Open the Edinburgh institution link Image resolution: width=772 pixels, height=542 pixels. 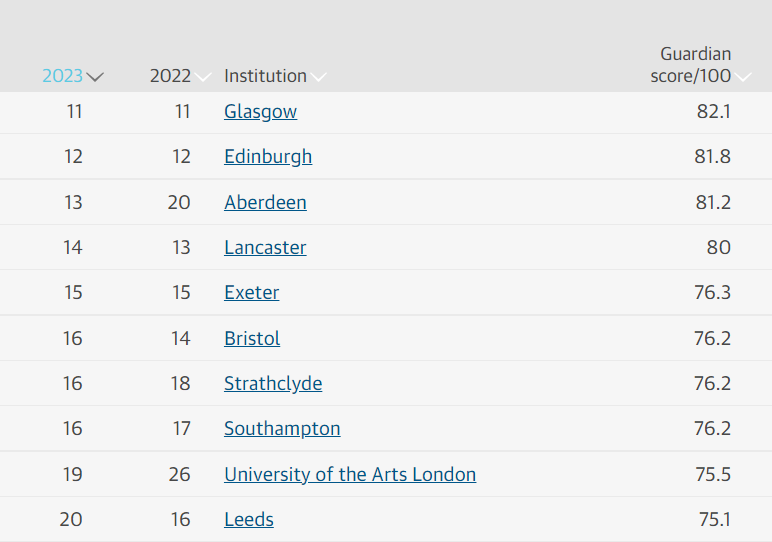(268, 157)
